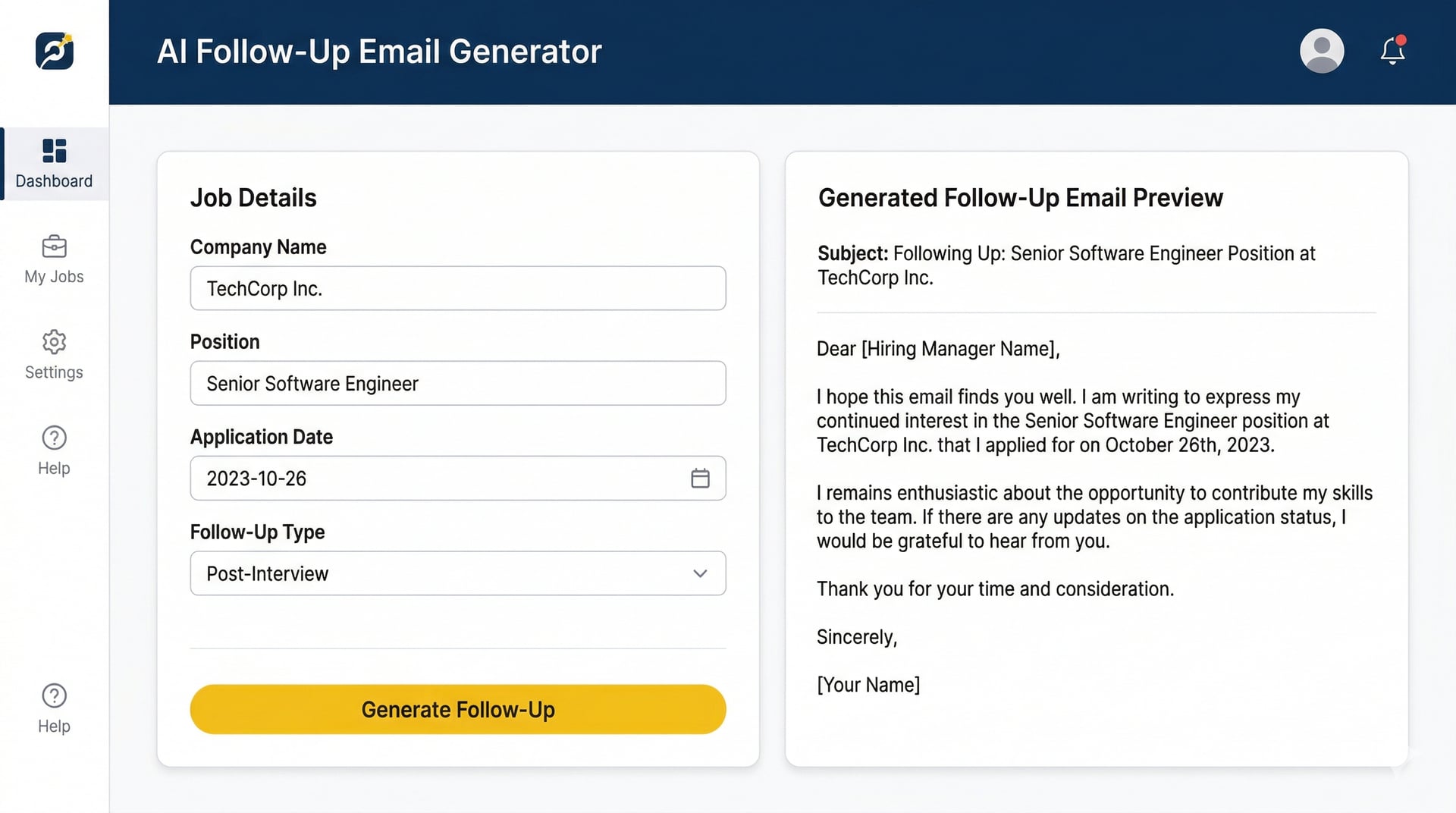1456x813 pixels.
Task: Open the user profile avatar icon
Action: 1321,51
